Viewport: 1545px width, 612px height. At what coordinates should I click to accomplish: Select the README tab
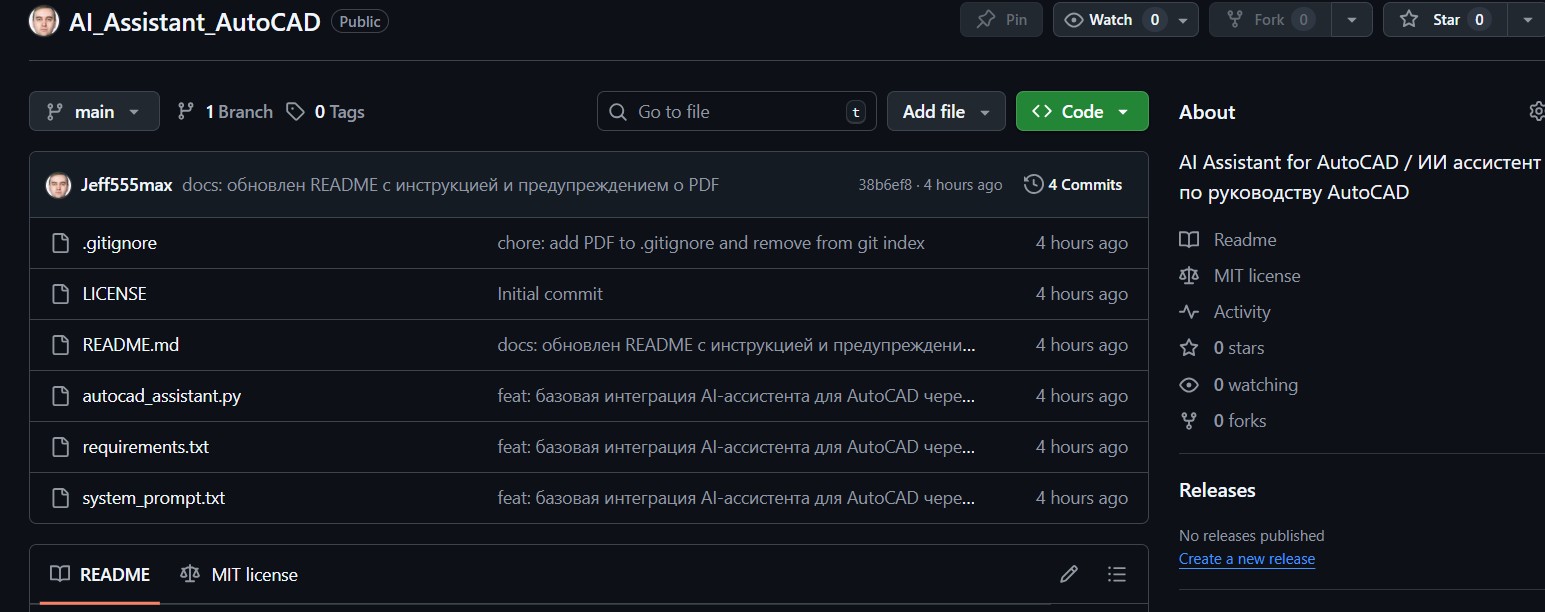coord(101,575)
